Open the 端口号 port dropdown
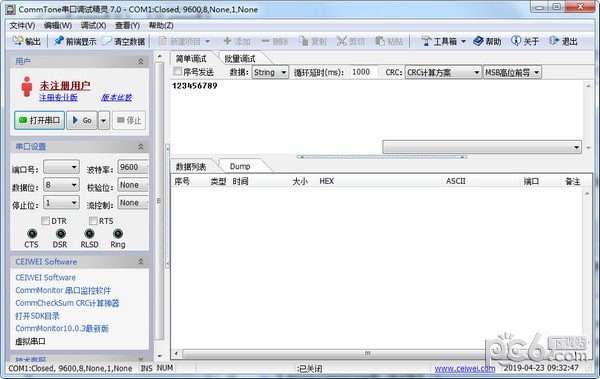 tap(61, 167)
